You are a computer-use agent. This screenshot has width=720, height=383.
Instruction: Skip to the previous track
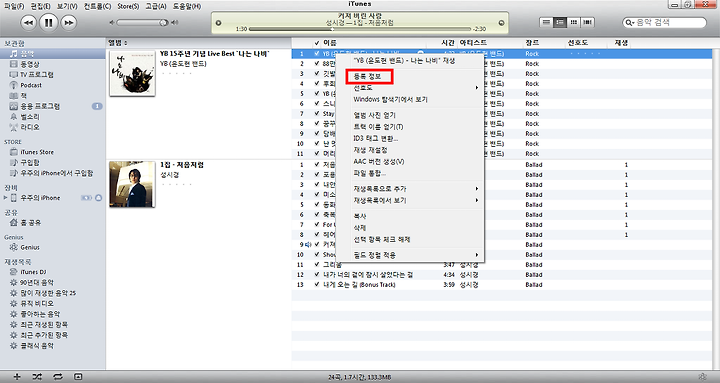tap(28, 23)
